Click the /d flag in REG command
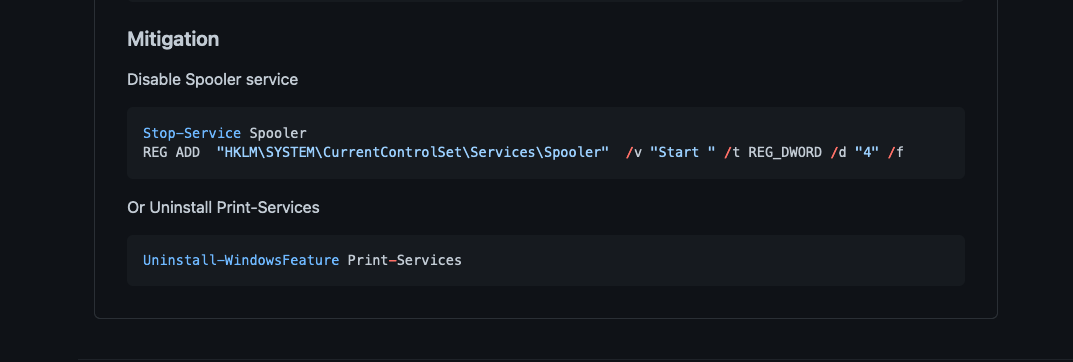Screen dimensions: 1073x362 pyautogui.click(x=838, y=152)
